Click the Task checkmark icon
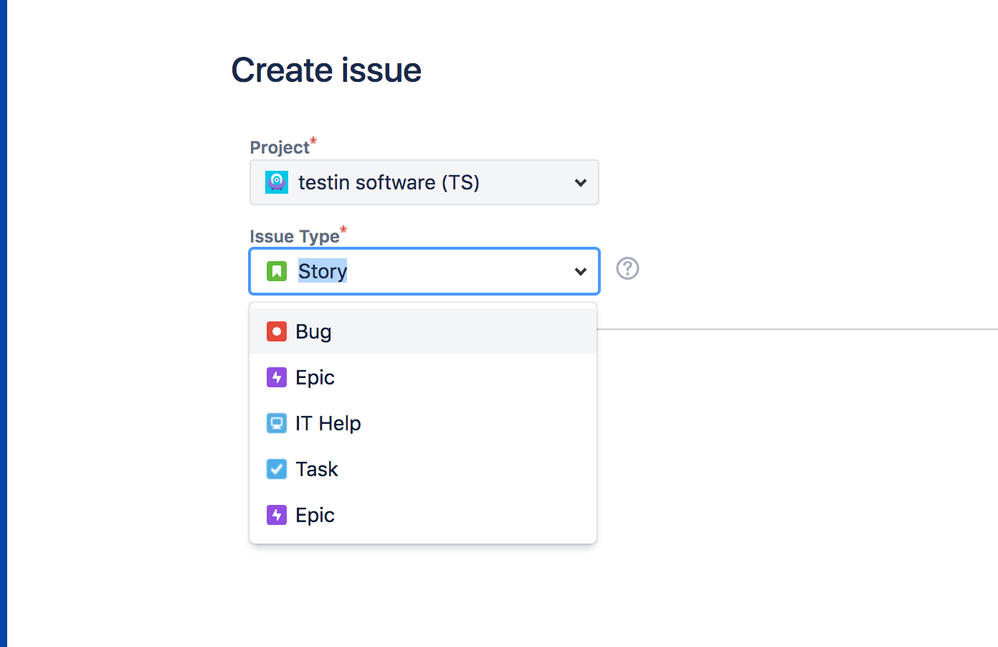Screen dimensions: 998x647 (x=276, y=469)
